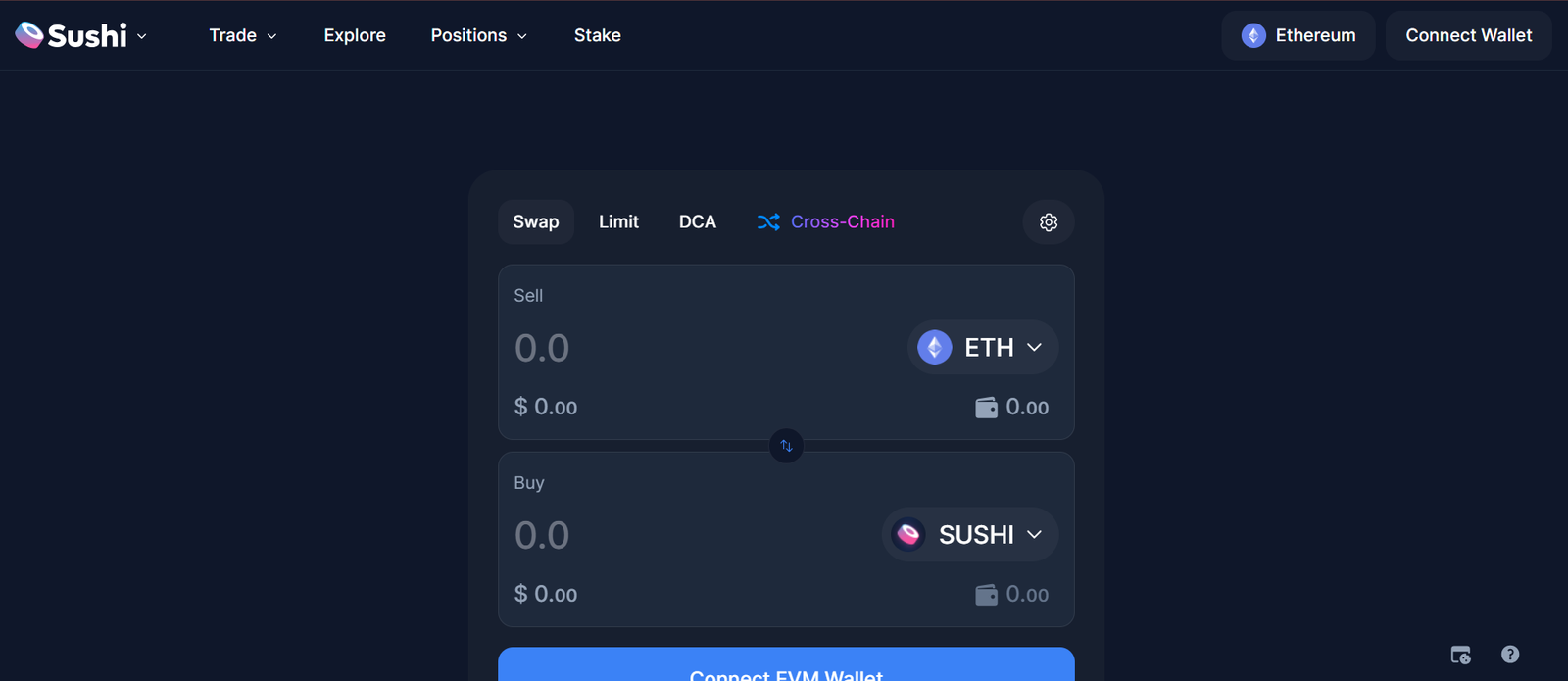
Task: Open the ETH token selector dropdown
Action: pyautogui.click(x=982, y=348)
